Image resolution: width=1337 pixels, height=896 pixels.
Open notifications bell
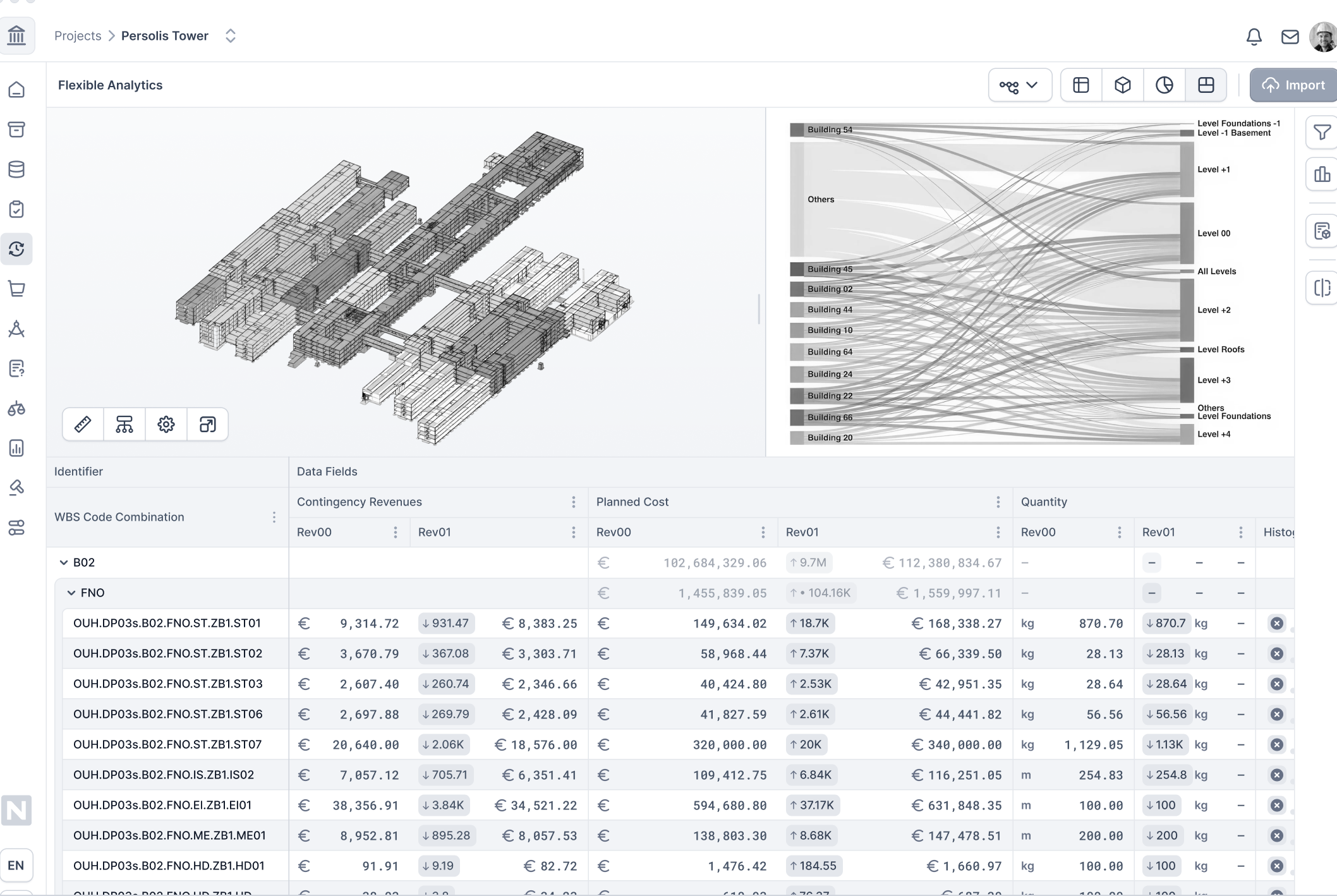click(1254, 37)
